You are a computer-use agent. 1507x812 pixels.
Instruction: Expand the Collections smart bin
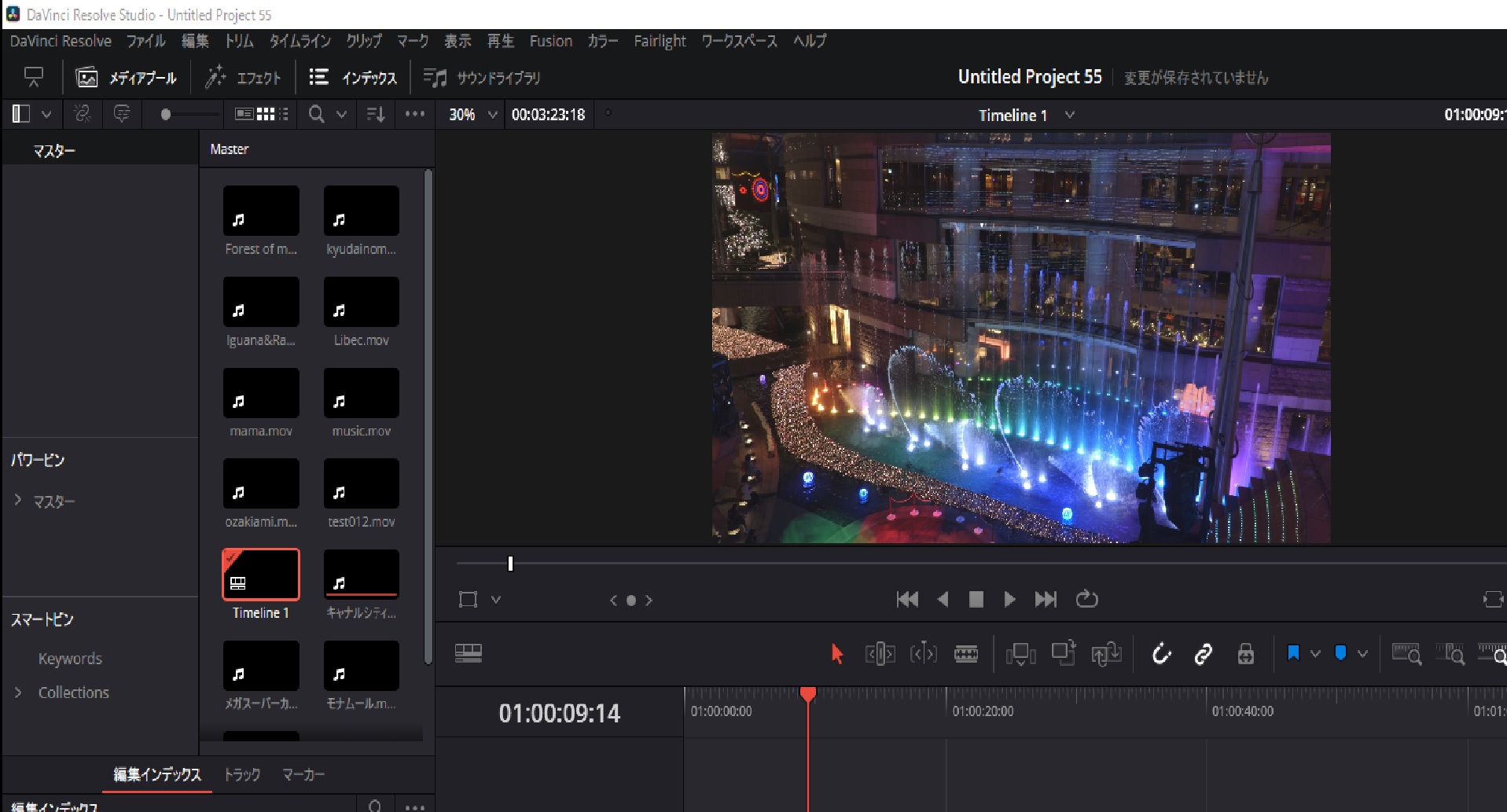click(18, 693)
